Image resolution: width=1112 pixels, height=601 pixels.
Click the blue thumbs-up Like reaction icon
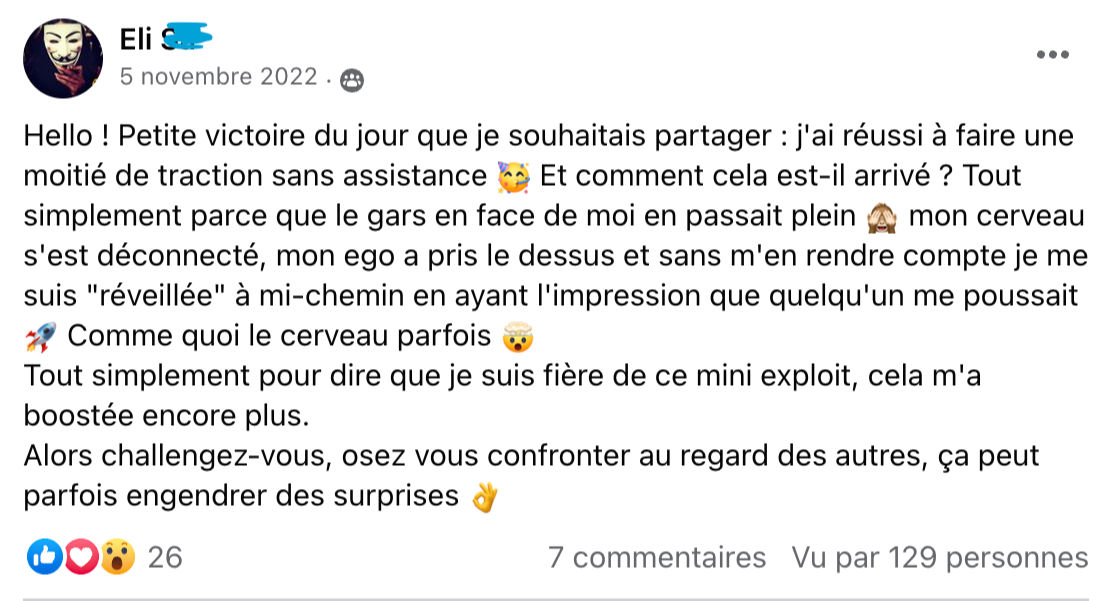tap(44, 557)
